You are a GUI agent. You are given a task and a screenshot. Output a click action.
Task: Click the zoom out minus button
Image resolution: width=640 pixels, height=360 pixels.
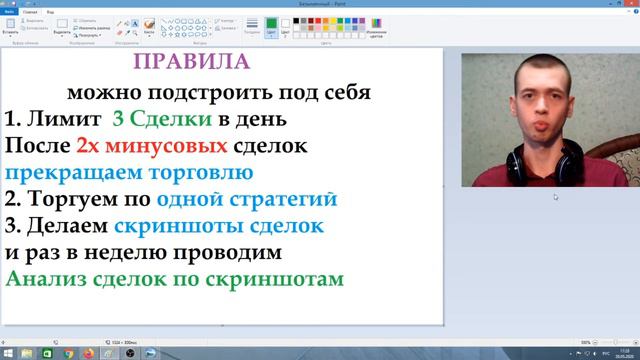(595, 342)
